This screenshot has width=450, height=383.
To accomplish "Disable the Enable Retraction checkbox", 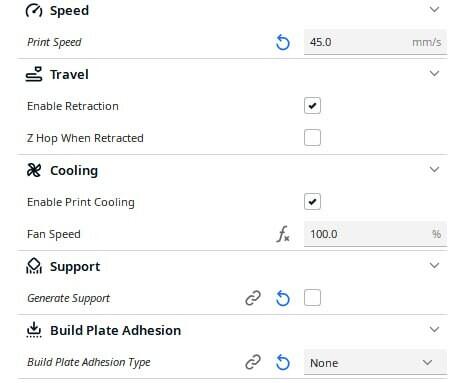I will tap(312, 106).
